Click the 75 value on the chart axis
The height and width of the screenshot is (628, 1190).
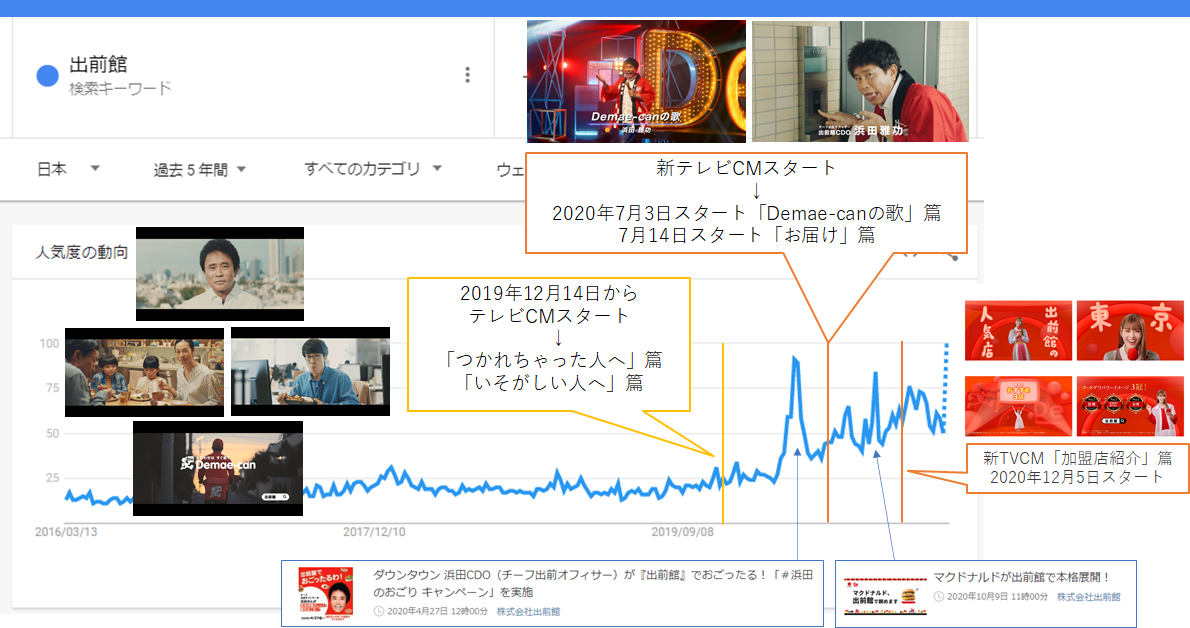click(x=52, y=388)
